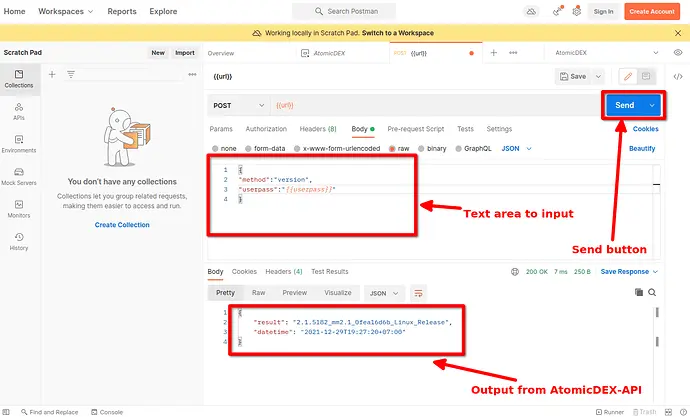690x417 pixels.
Task: Open the POST method dropdown
Action: (239, 105)
